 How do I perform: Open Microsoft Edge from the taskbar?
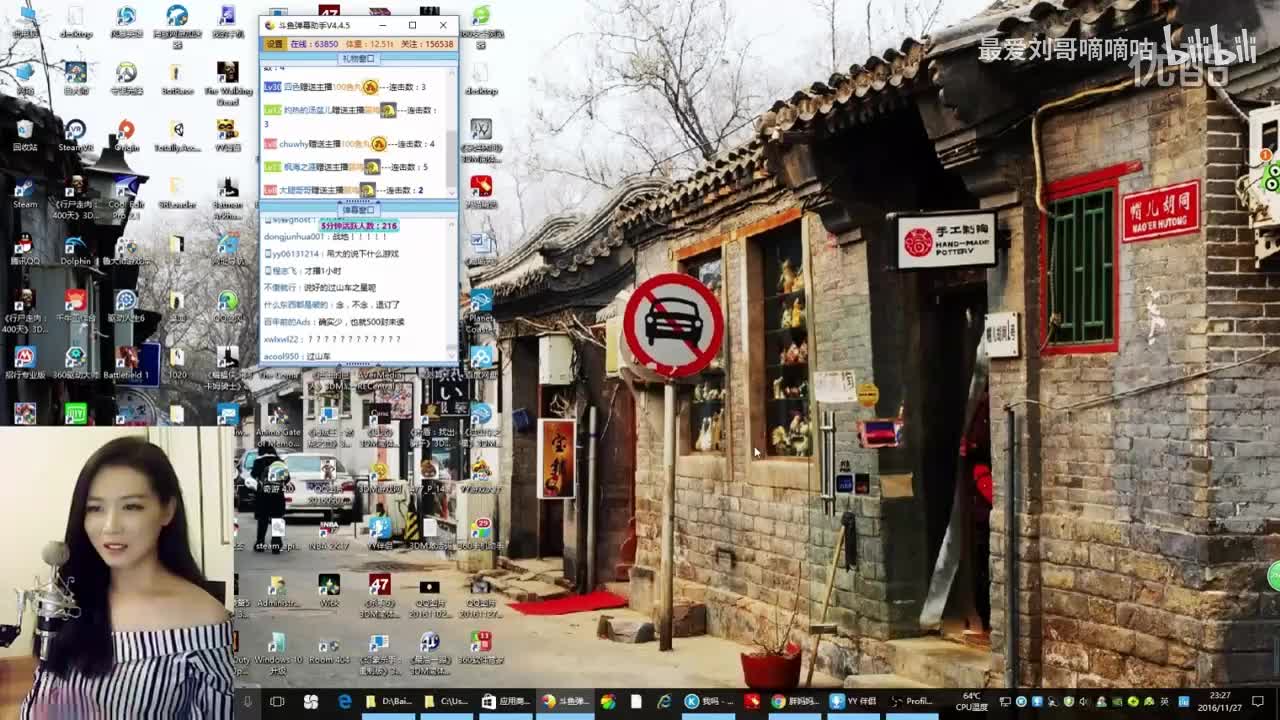click(x=345, y=702)
